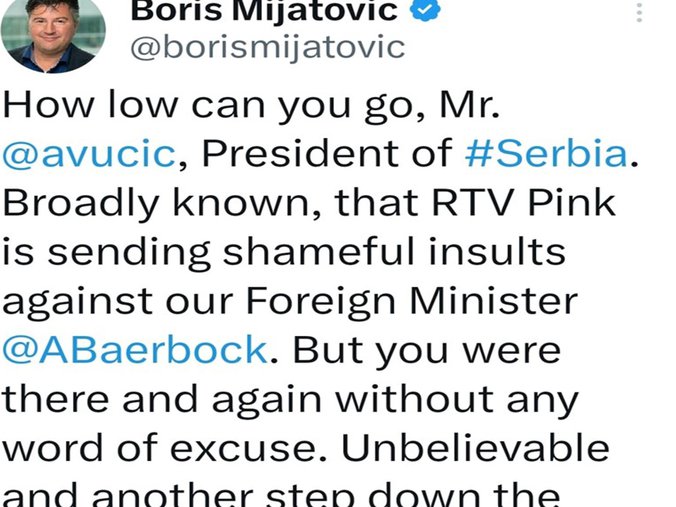This screenshot has height=507, width=676.
Task: Click the phrase "But you were"
Action: 427,351
